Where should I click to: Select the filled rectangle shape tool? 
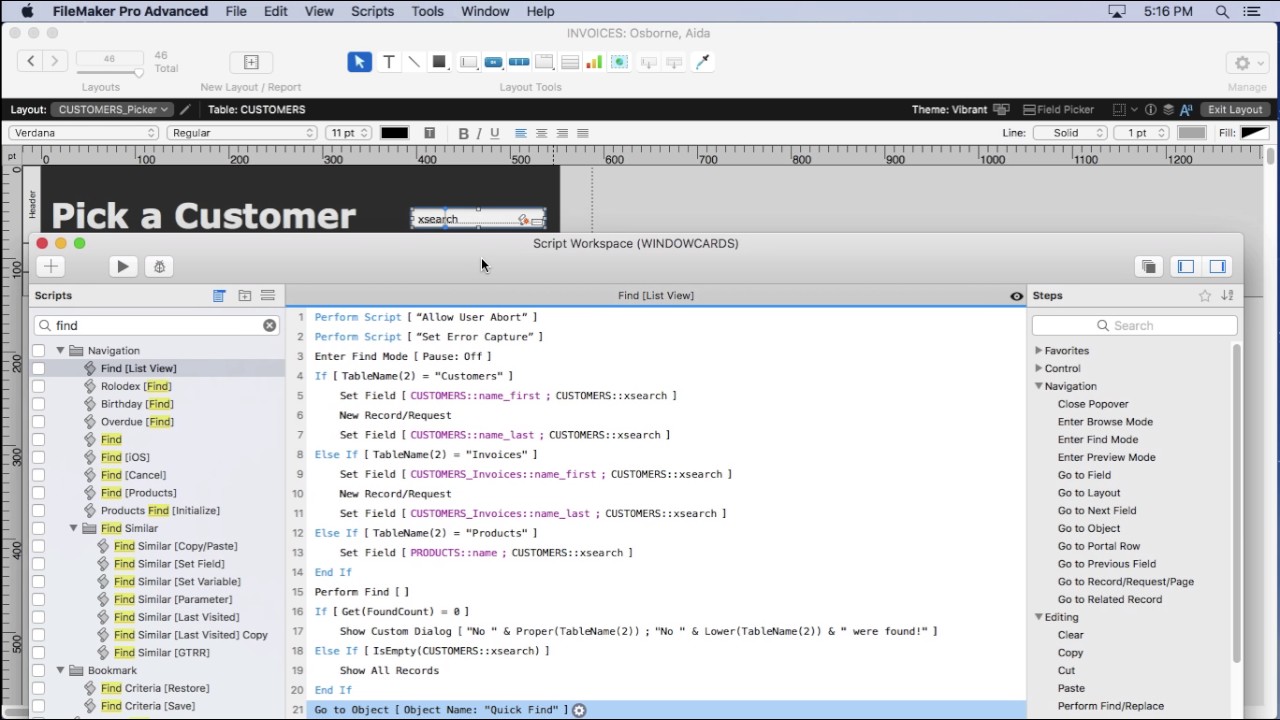pyautogui.click(x=438, y=62)
